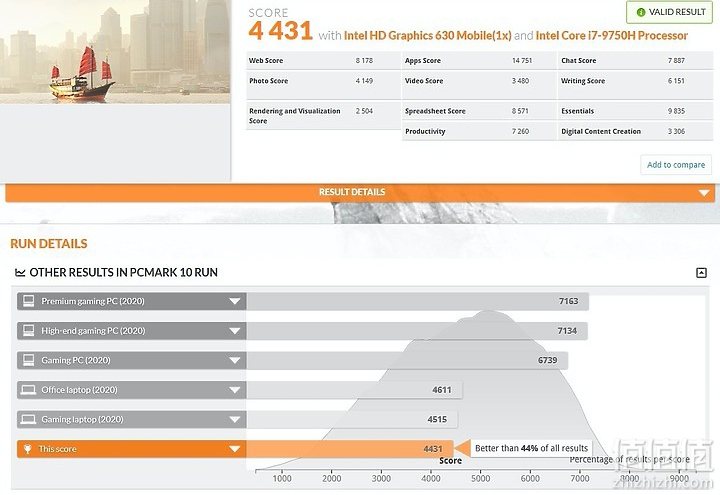Click the Spreadsheet Score row
Viewport: 720px width, 495px height.
(479, 111)
